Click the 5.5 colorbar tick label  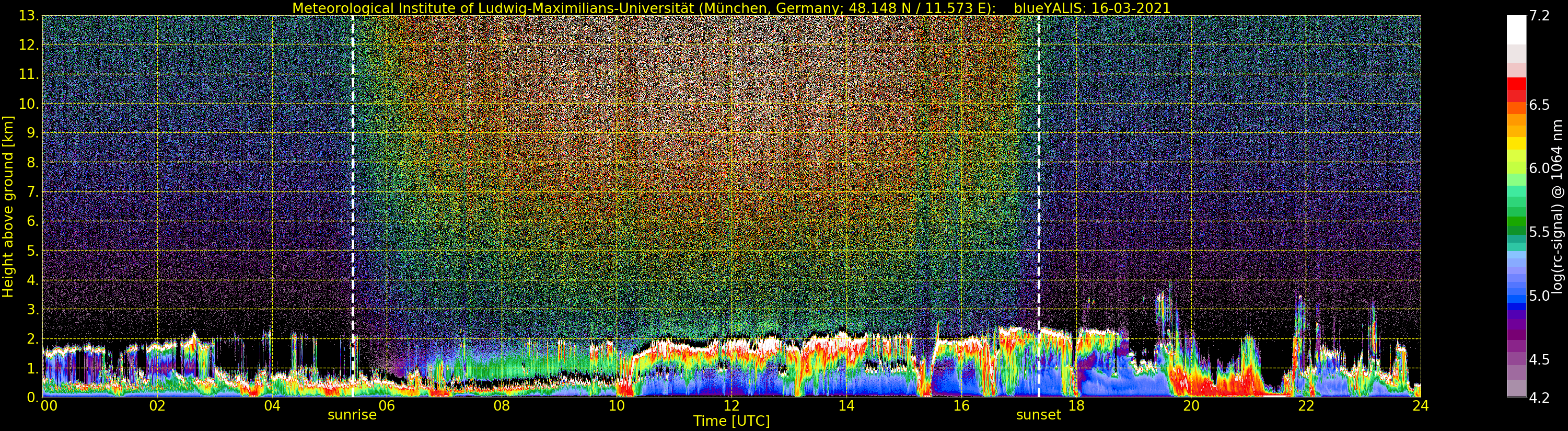point(1539,232)
